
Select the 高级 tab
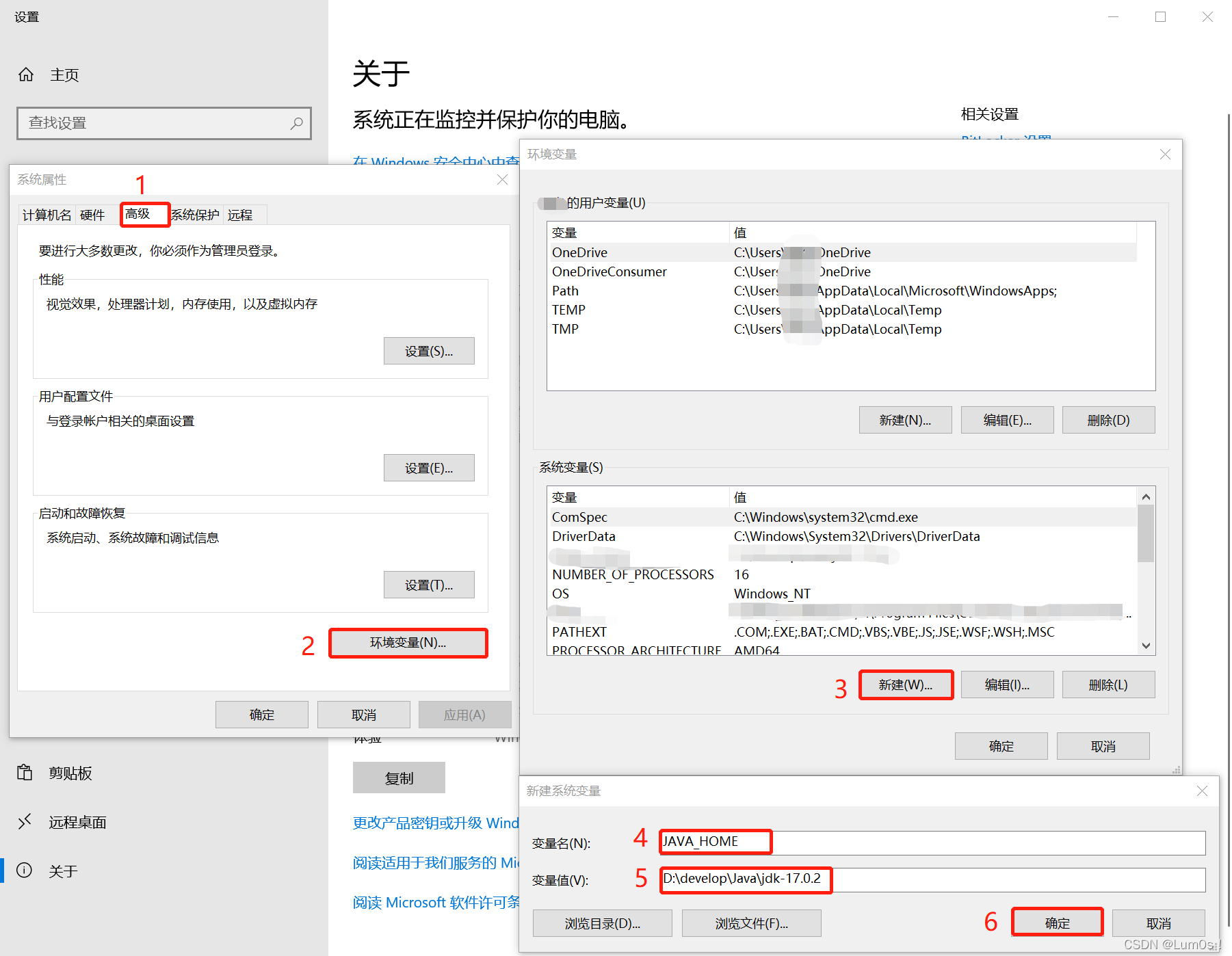(145, 214)
